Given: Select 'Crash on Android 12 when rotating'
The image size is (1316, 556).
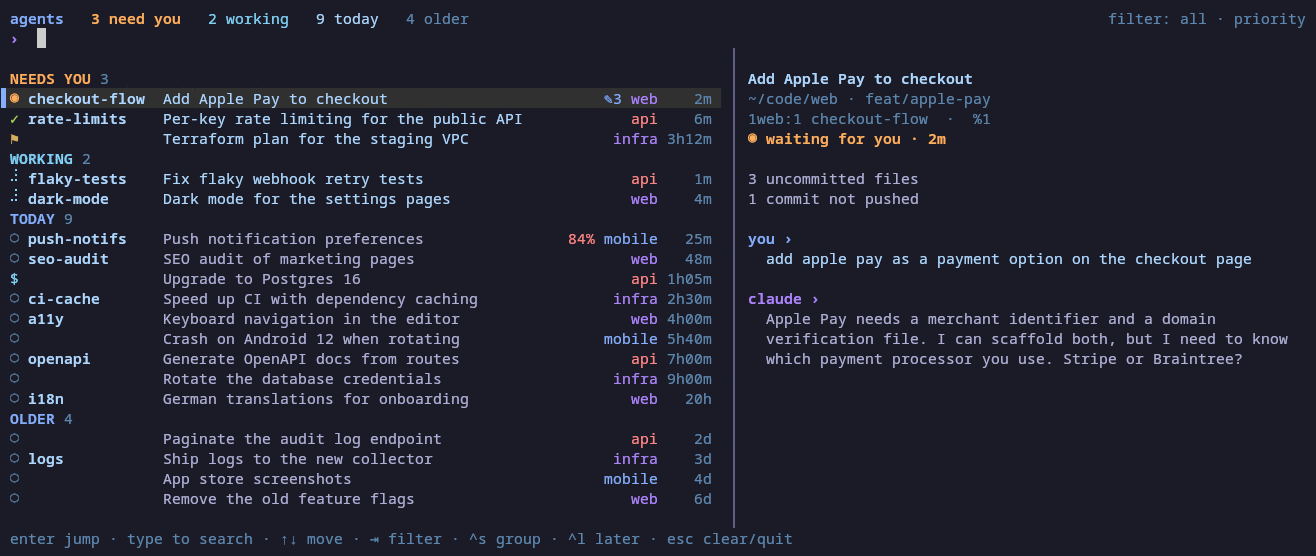Looking at the screenshot, I should click(311, 339).
